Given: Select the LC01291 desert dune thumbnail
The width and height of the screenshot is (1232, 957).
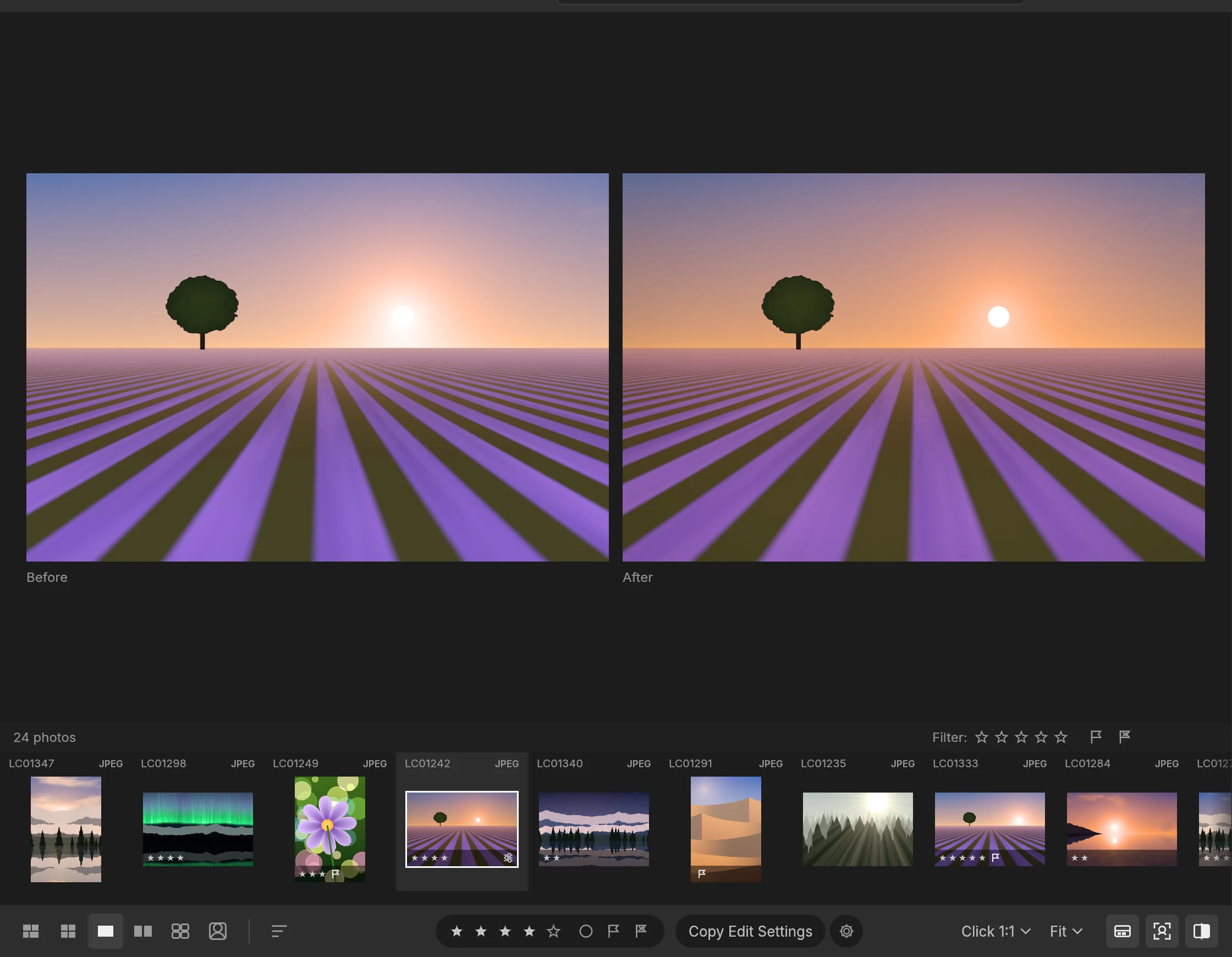Looking at the screenshot, I should 726,829.
